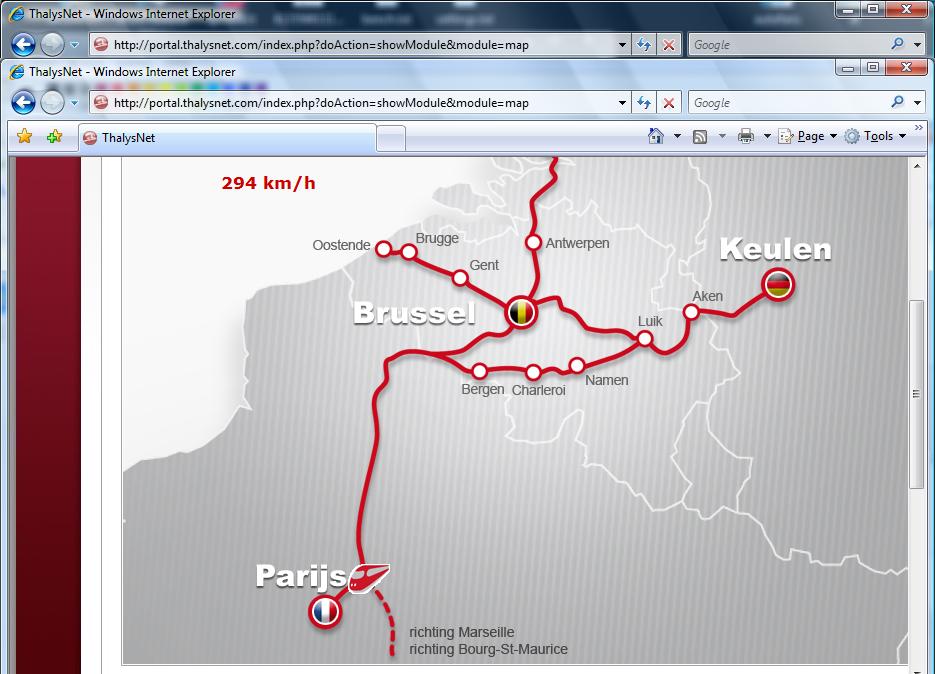Expand the Home button dropdown arrow

click(x=677, y=136)
